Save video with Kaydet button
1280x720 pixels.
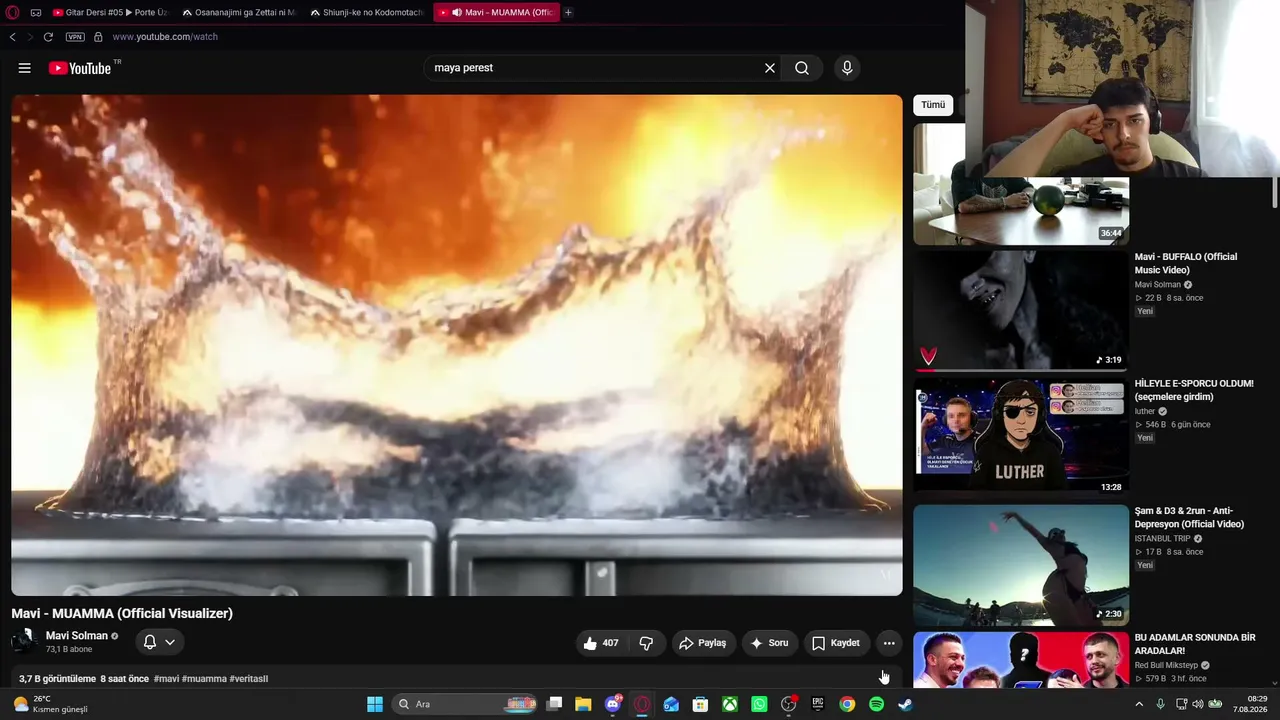[x=836, y=643]
